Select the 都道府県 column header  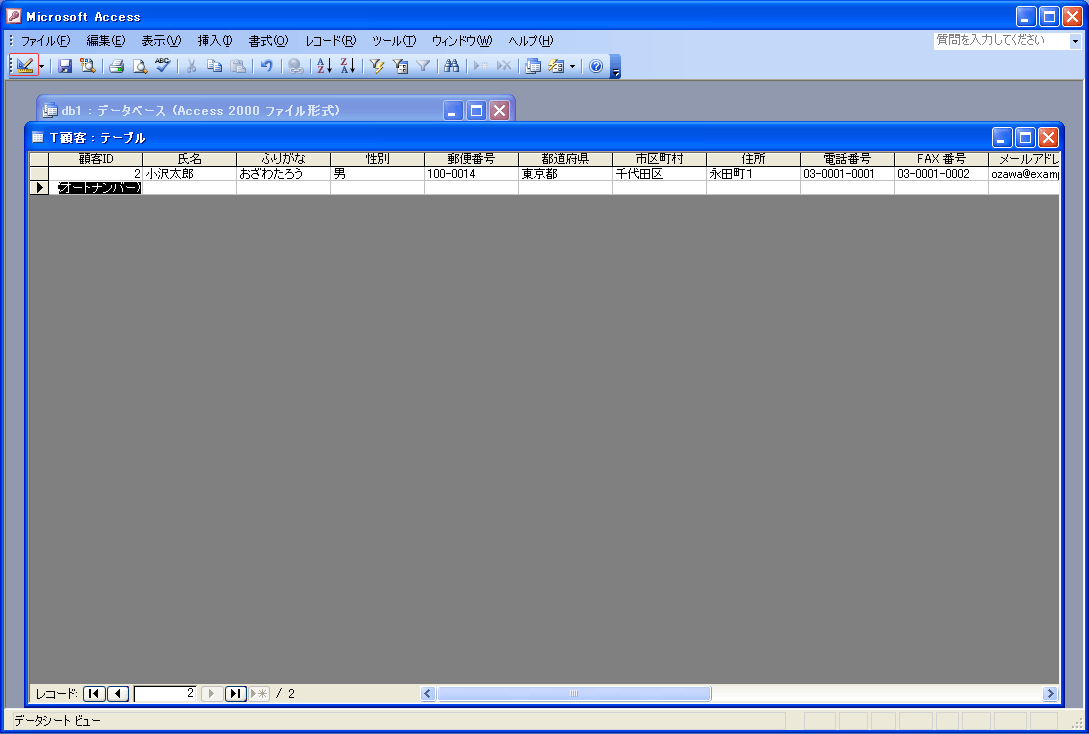click(x=565, y=159)
